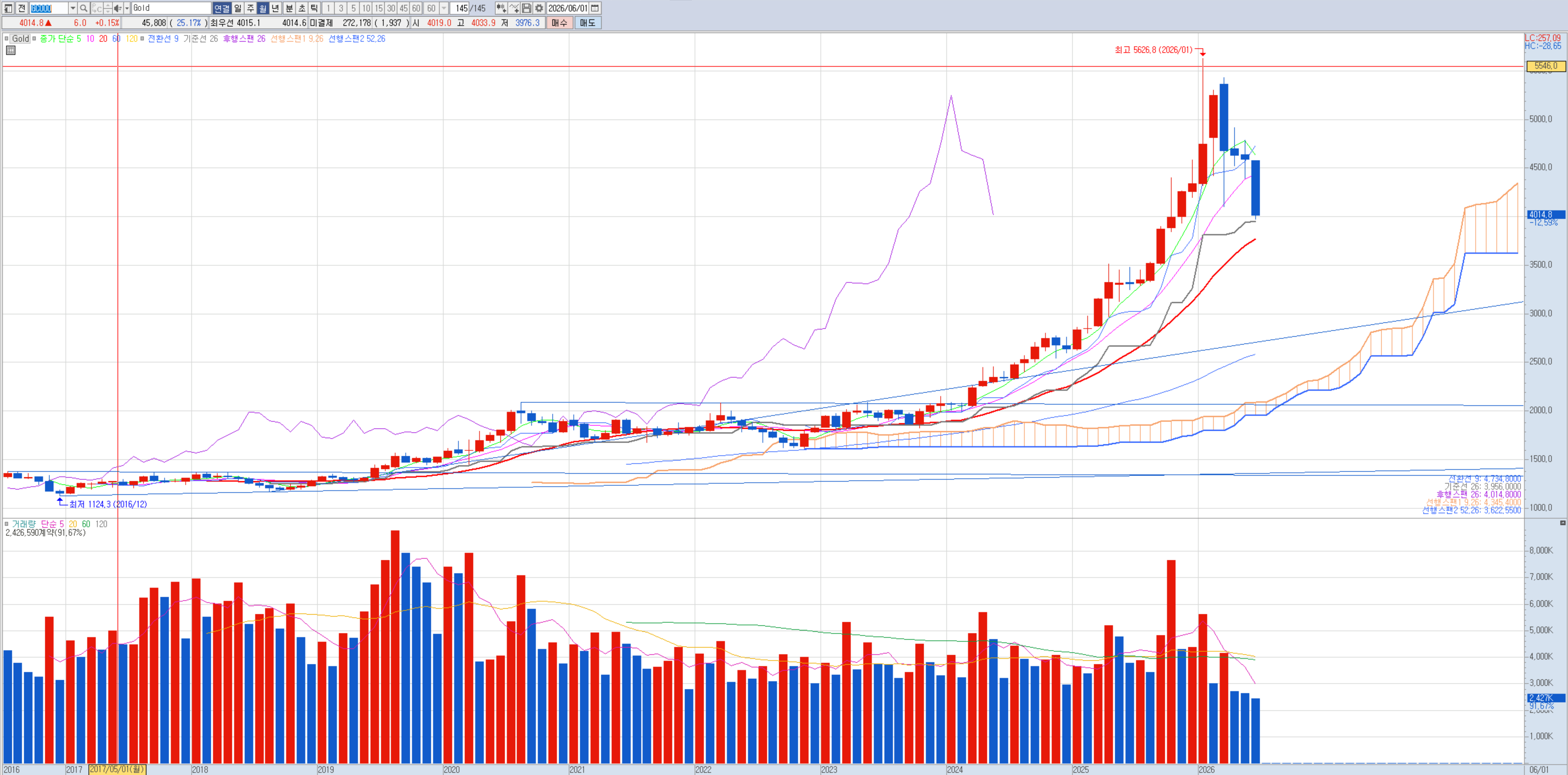
Task: Toggle the square before 거래량 legend
Action: pyautogui.click(x=7, y=524)
